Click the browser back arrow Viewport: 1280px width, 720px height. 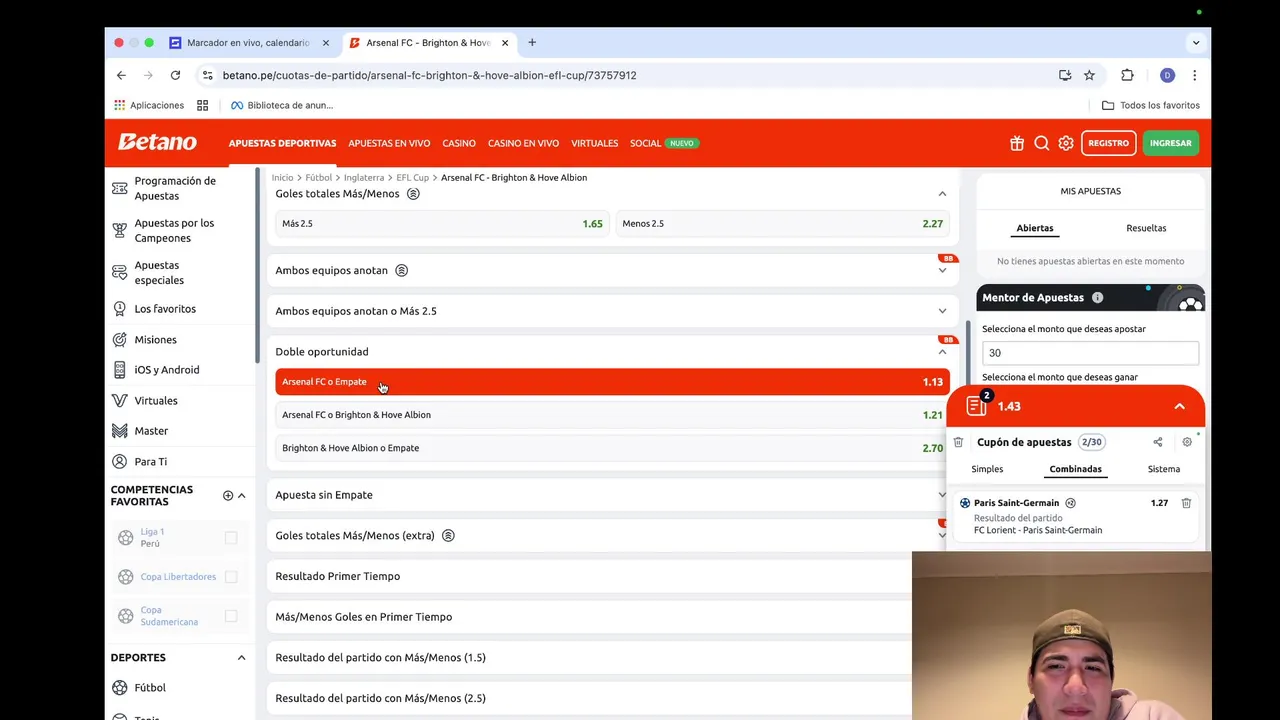coord(121,75)
